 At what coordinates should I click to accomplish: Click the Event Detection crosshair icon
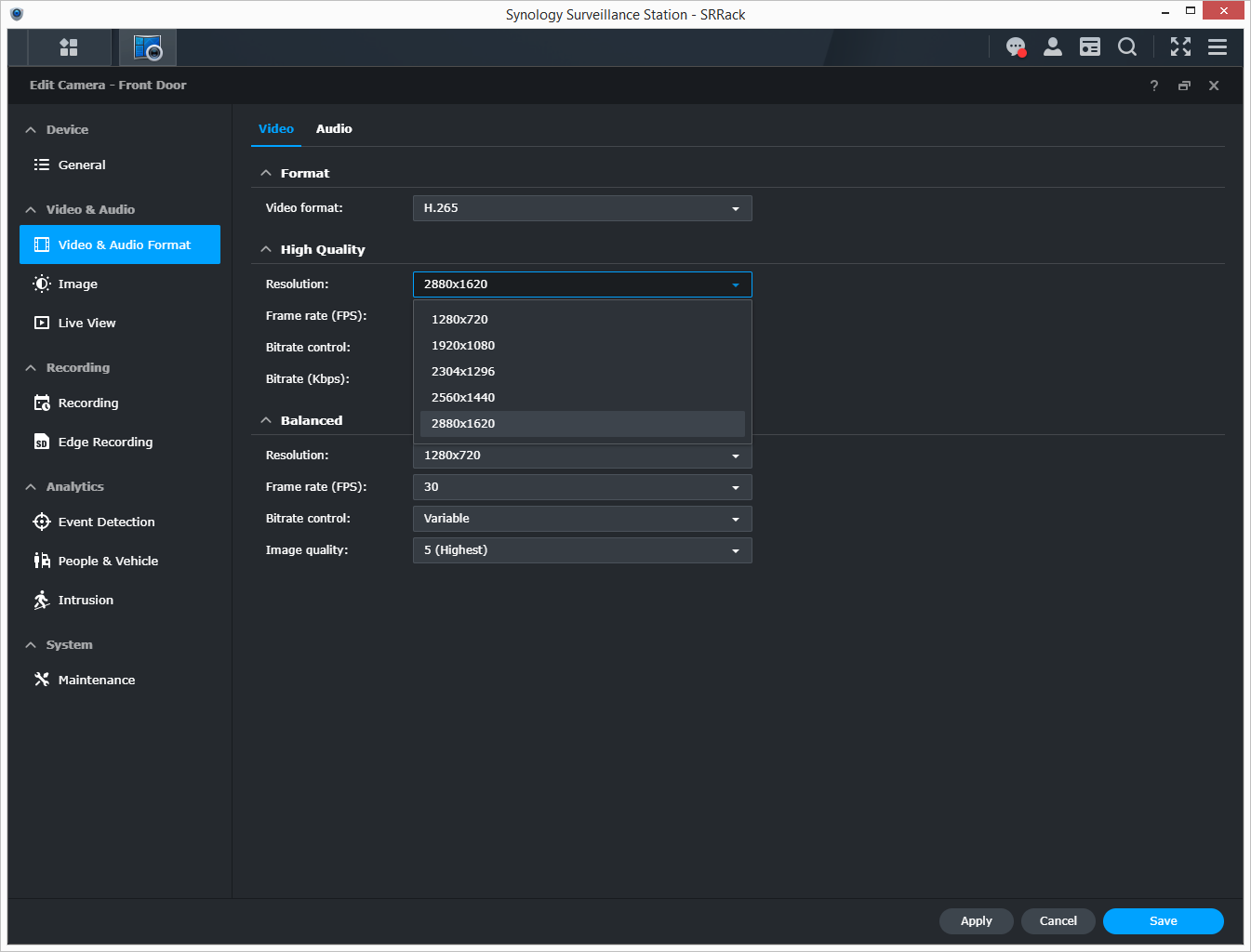point(42,522)
